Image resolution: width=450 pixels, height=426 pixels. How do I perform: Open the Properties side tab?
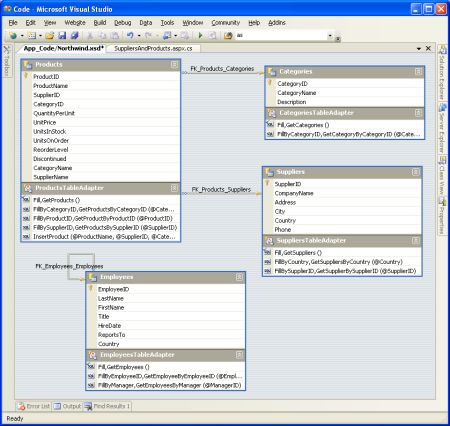[x=442, y=216]
